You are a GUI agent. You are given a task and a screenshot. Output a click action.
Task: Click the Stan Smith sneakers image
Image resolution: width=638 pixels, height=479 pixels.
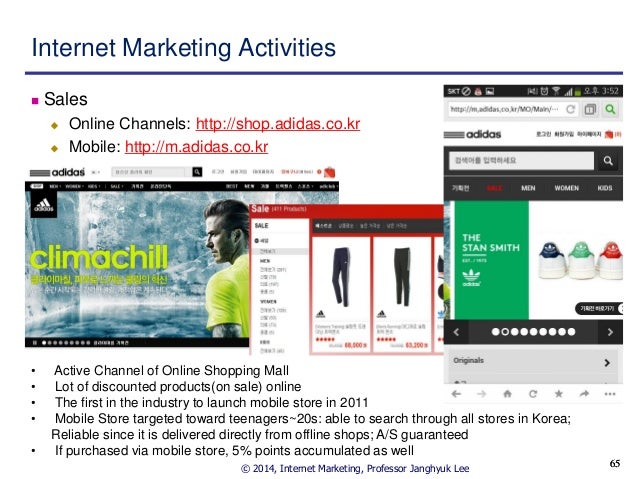(580, 260)
